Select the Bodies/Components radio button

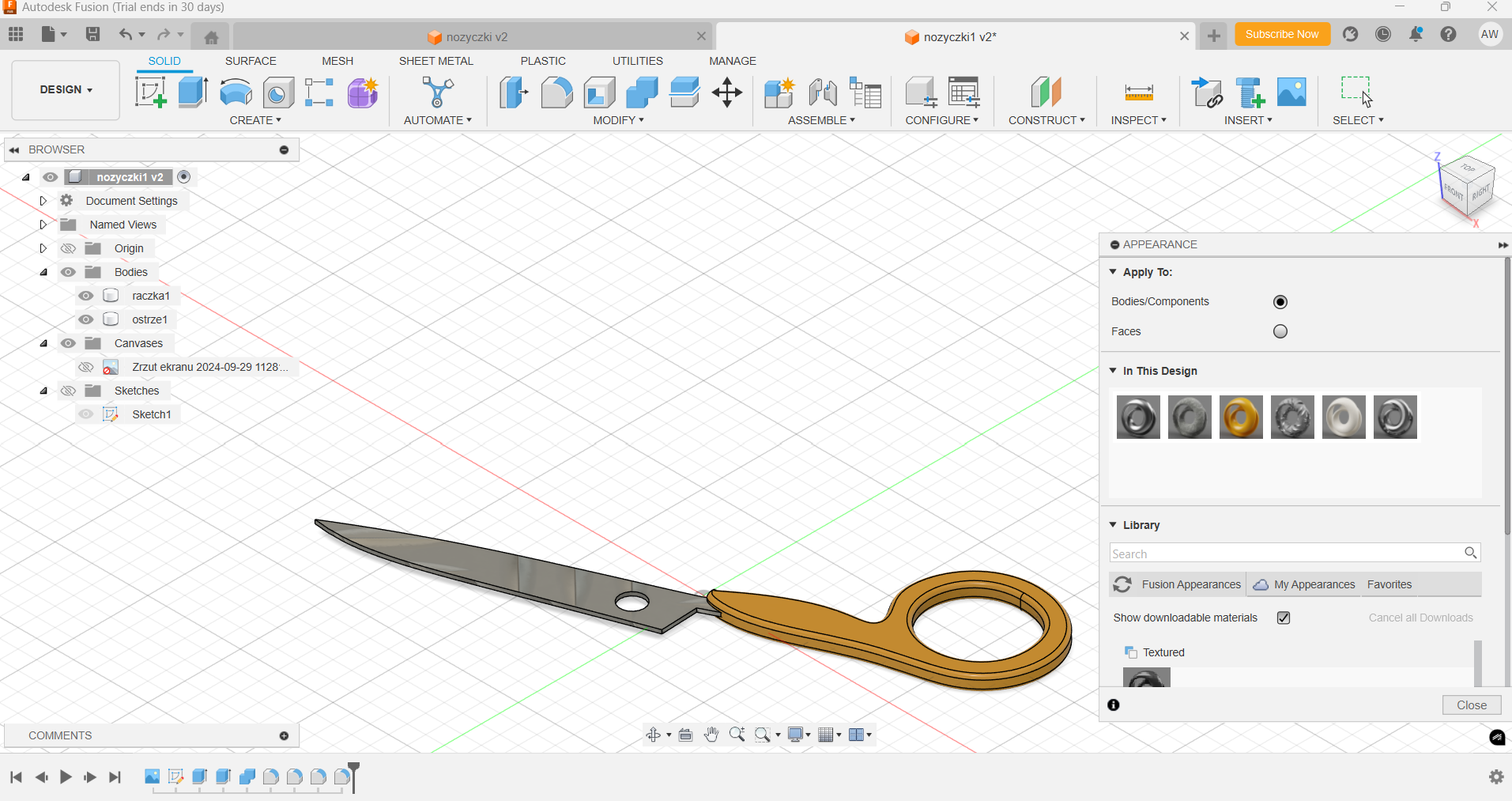pyautogui.click(x=1280, y=302)
